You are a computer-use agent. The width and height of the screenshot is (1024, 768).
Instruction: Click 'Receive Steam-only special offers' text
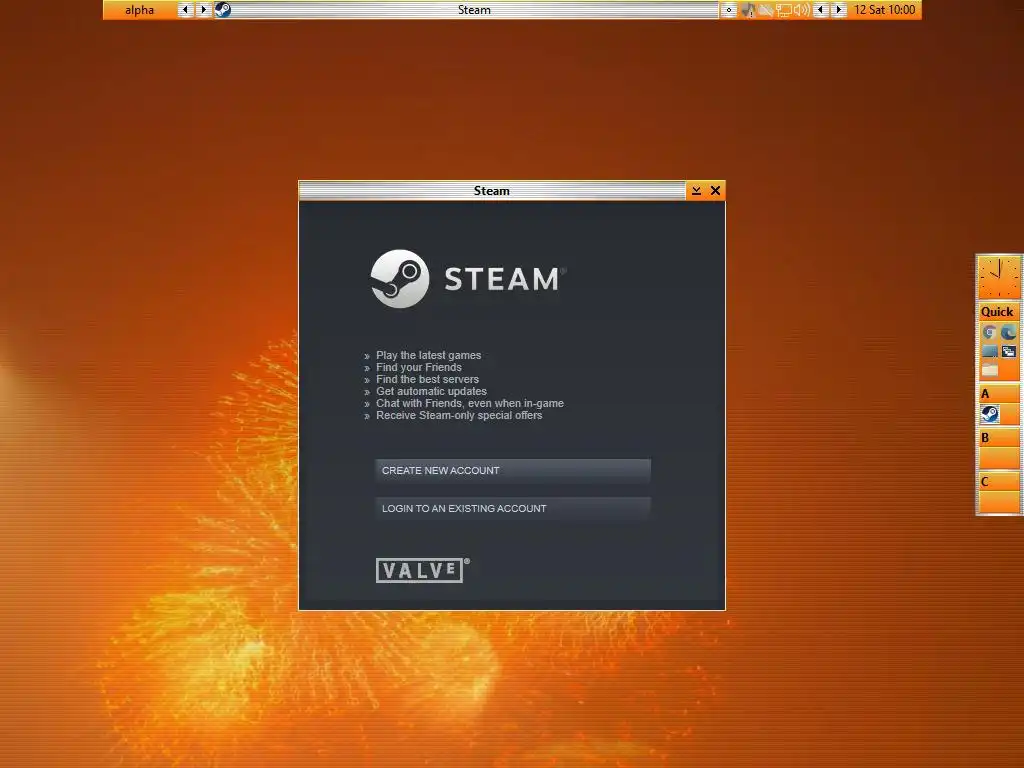tap(459, 415)
